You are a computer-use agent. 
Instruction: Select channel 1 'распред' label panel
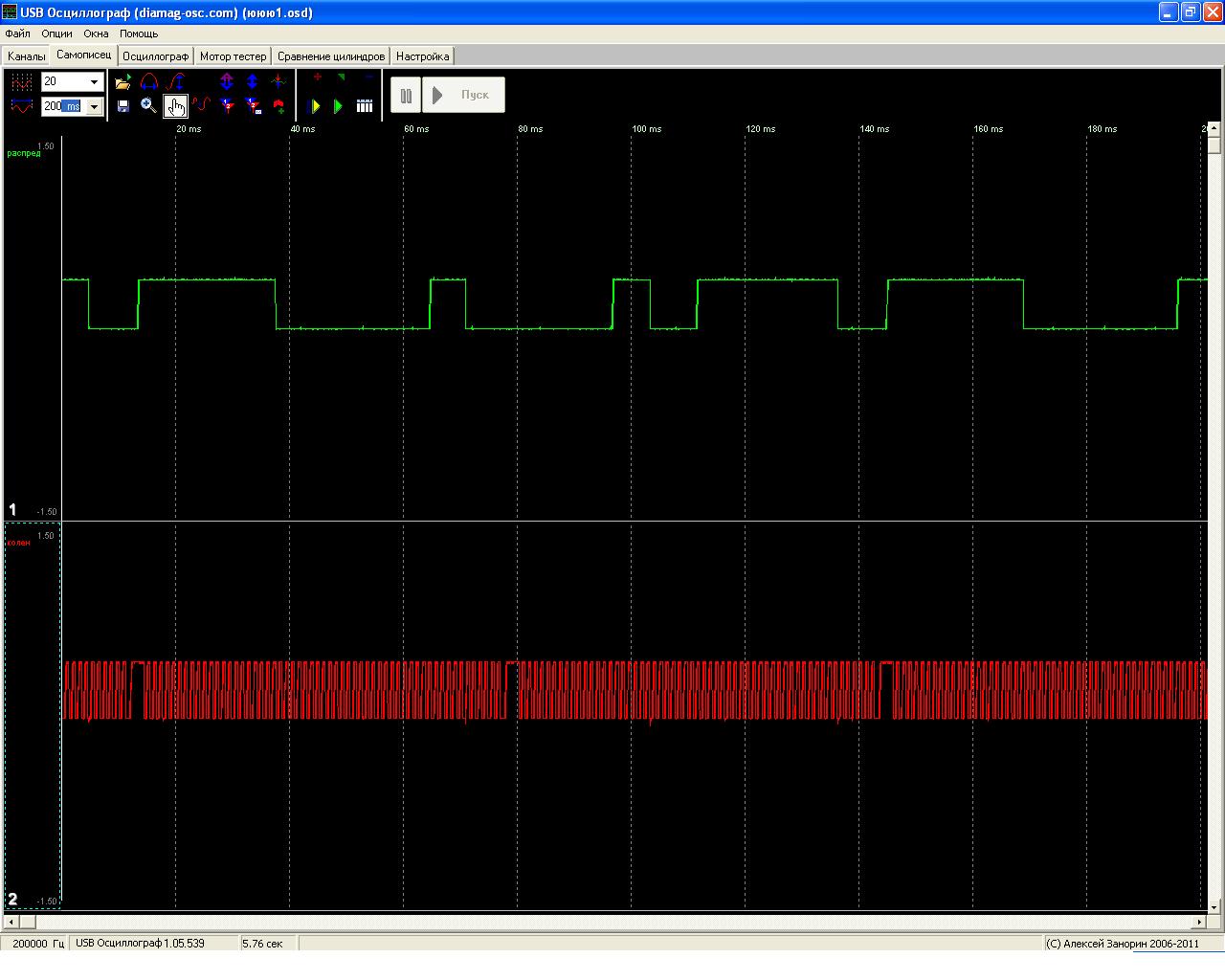[x=33, y=328]
